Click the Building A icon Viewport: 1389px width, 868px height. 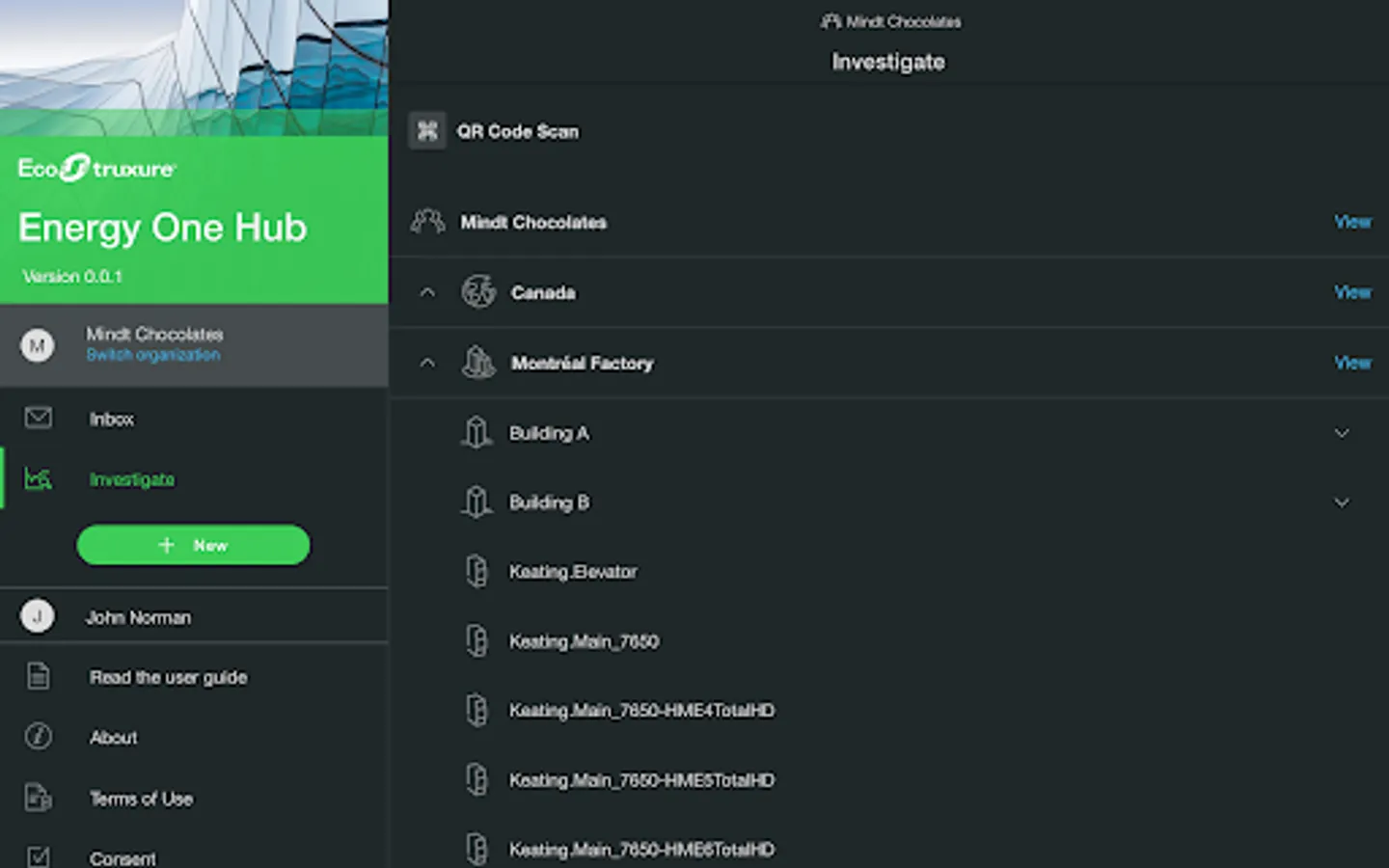[x=477, y=433]
